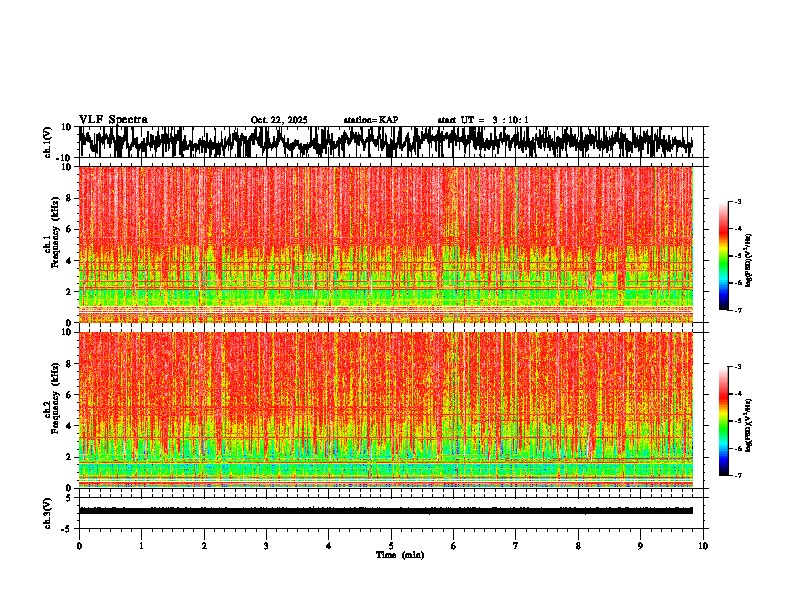Click the "ch.3(V)" axis label
The height and width of the screenshot is (612, 792).
coord(48,513)
